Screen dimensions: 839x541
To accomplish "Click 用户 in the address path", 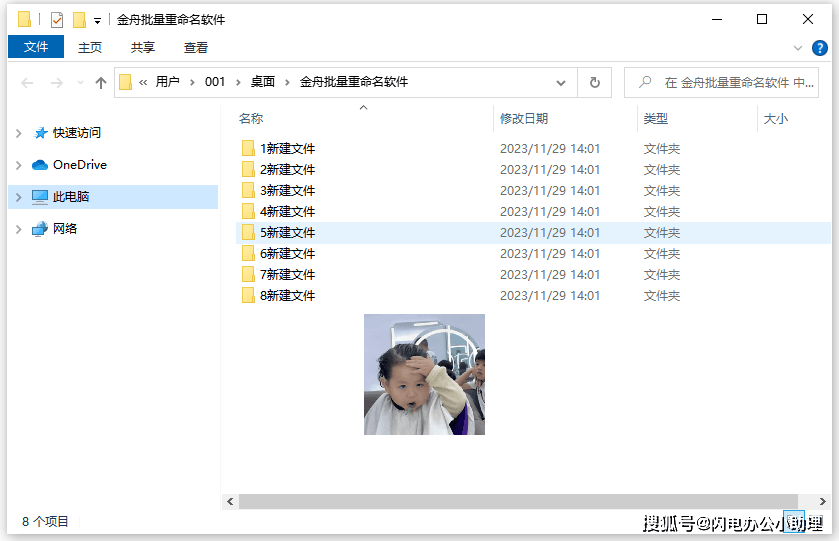I will click(167, 82).
